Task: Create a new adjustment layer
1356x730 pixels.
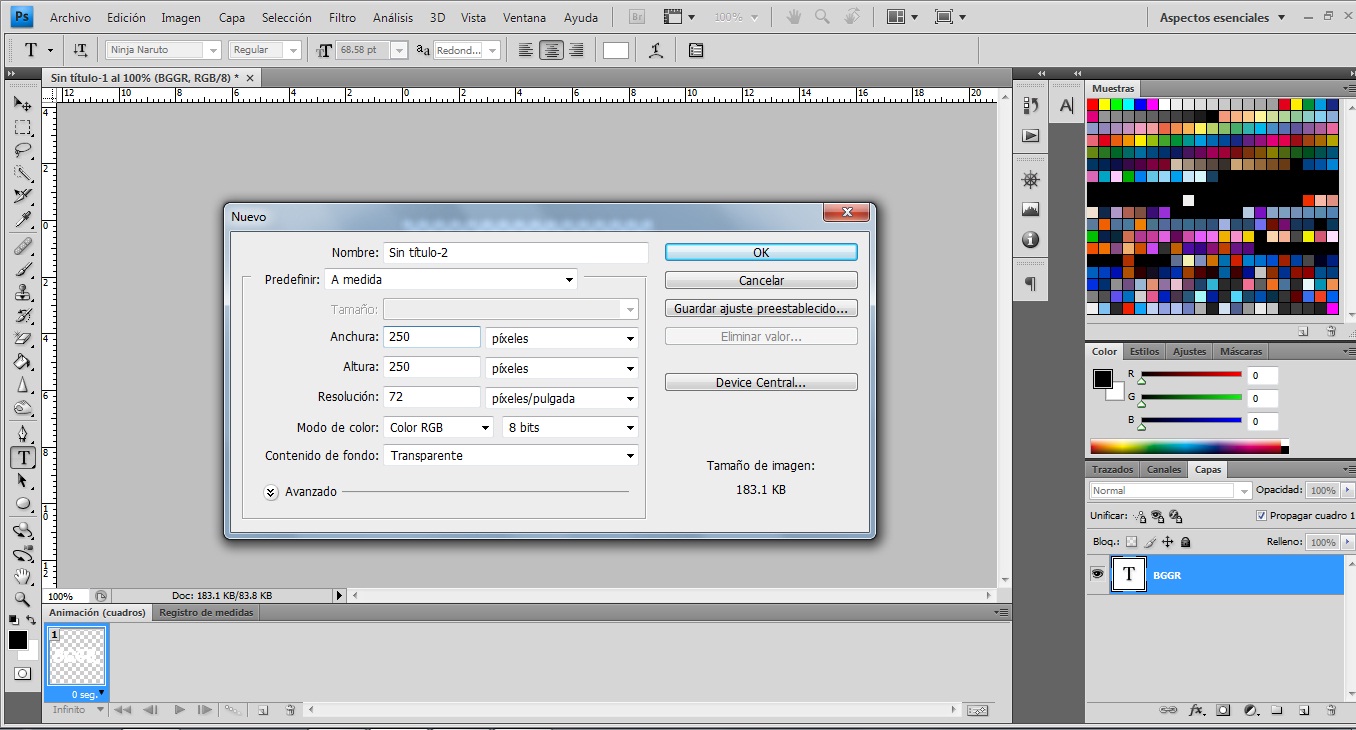Action: pyautogui.click(x=1250, y=710)
